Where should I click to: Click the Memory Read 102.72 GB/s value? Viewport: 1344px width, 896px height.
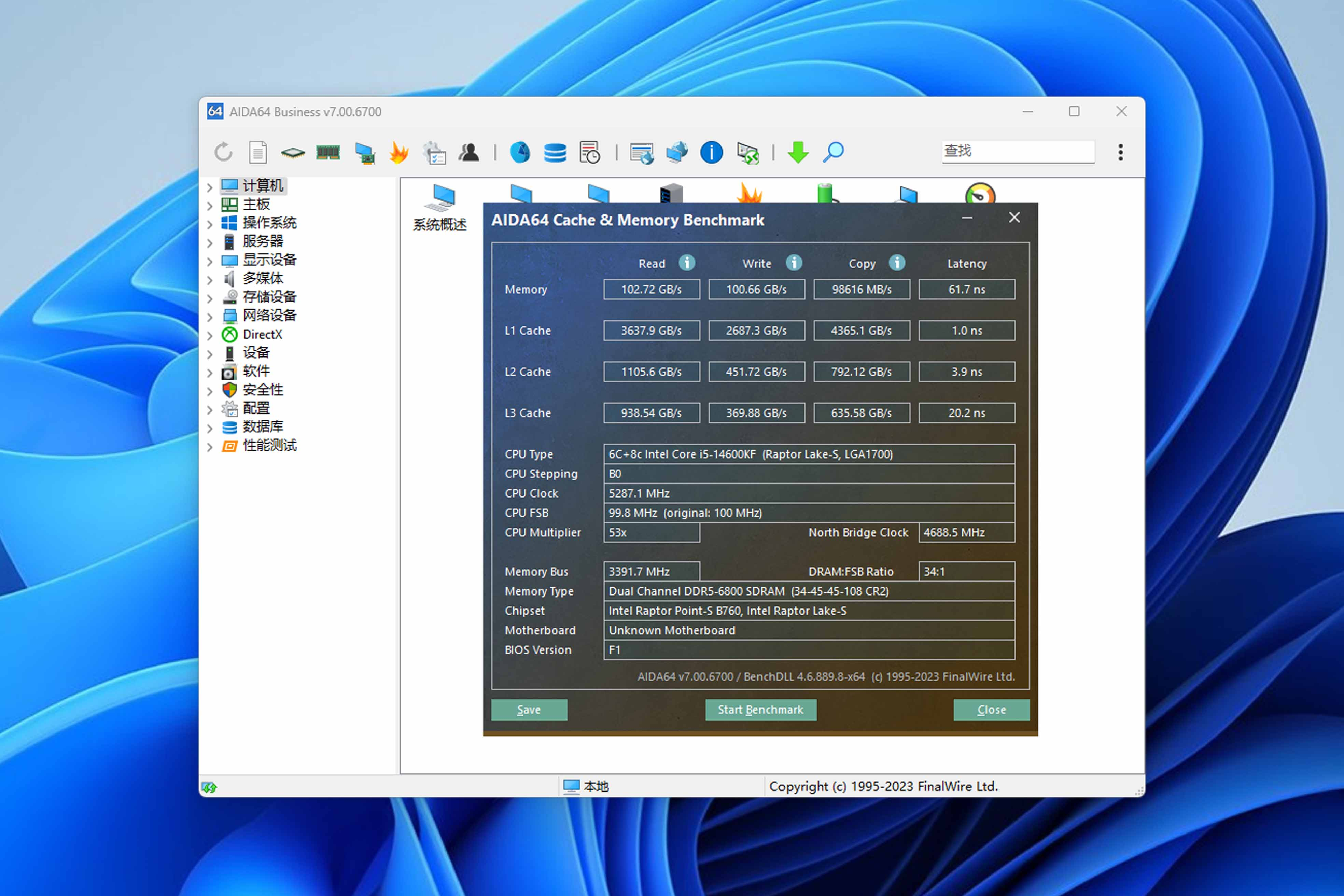(x=652, y=290)
